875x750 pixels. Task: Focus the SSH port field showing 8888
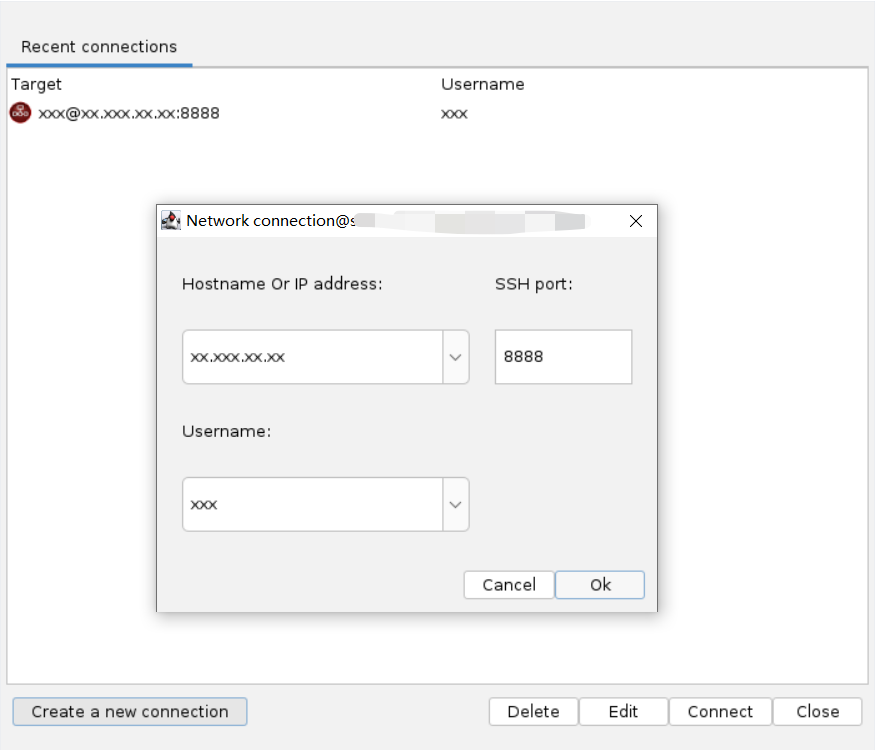(563, 357)
